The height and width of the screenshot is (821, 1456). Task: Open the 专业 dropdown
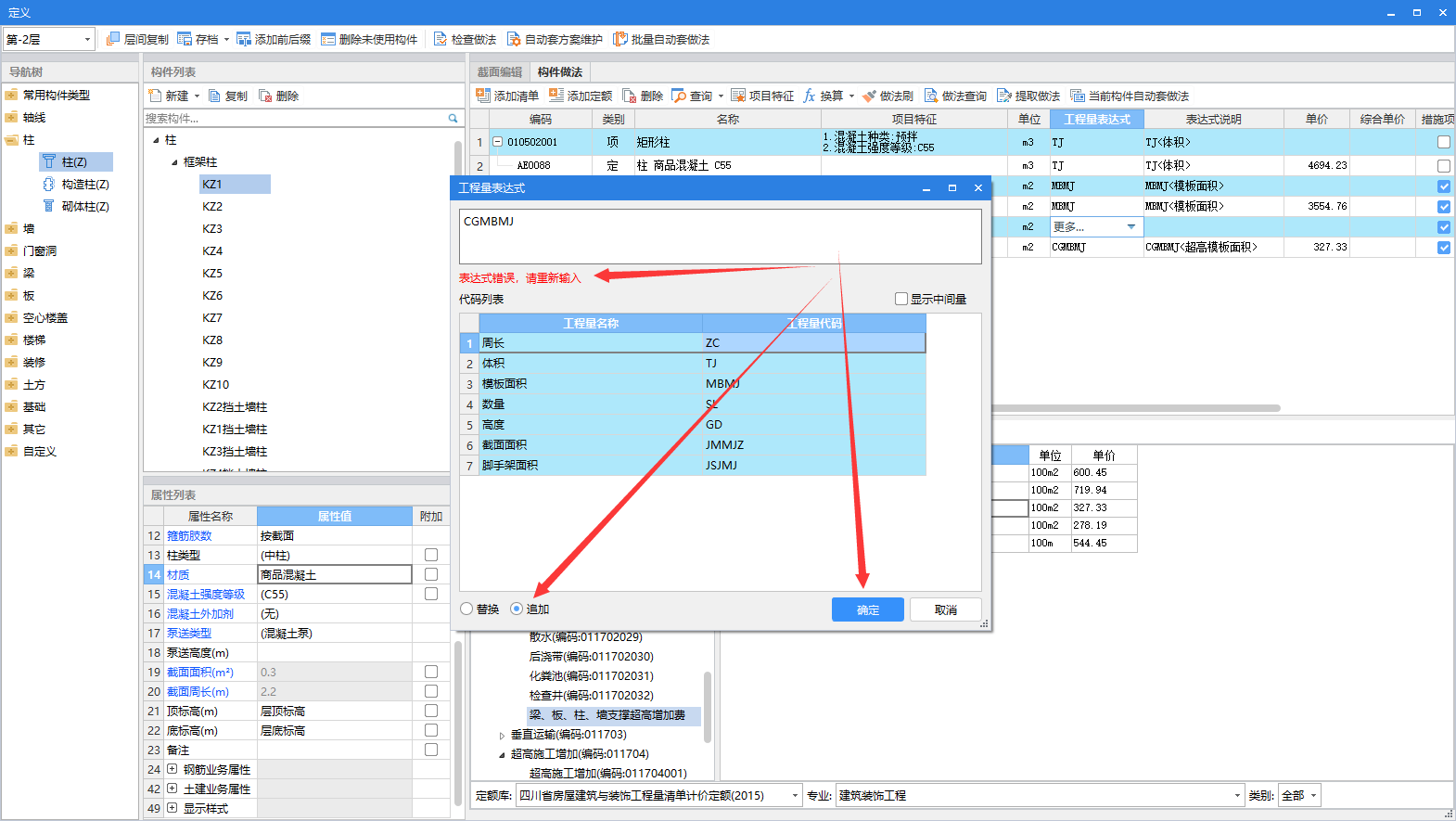pyautogui.click(x=1237, y=796)
